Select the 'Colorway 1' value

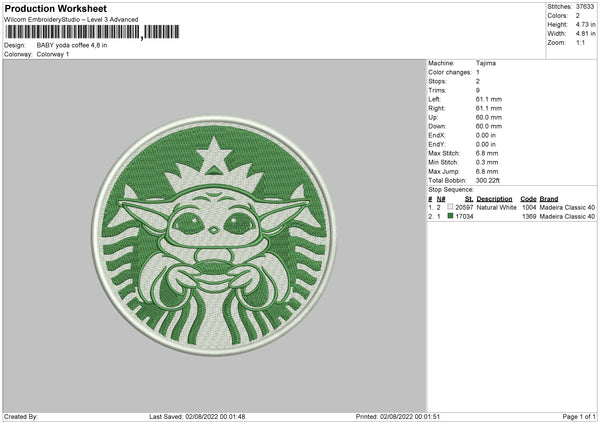[53, 54]
